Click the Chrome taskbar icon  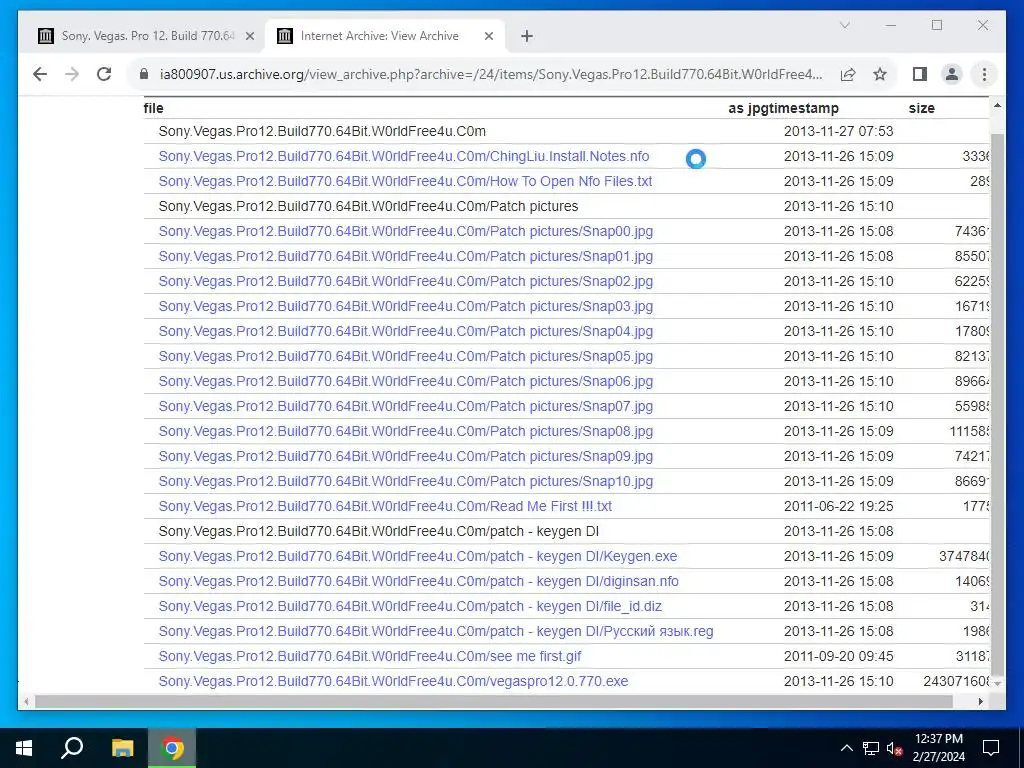coord(172,748)
